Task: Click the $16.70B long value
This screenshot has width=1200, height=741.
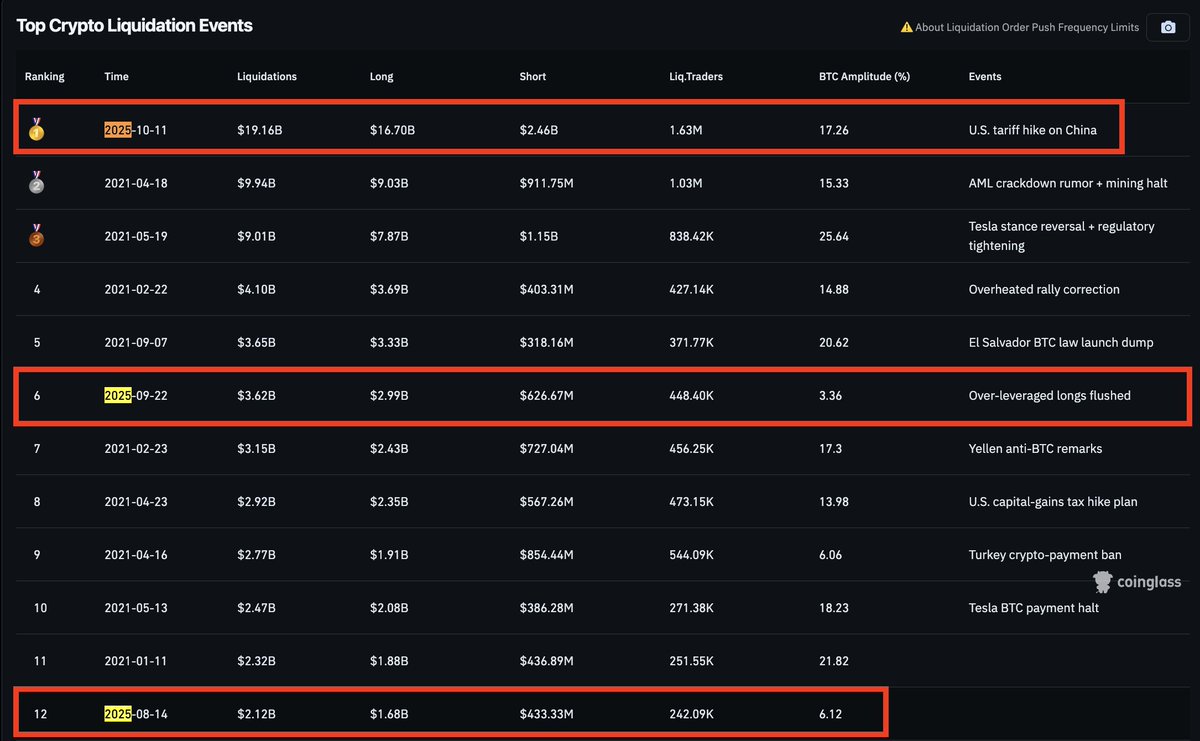Action: pos(392,130)
